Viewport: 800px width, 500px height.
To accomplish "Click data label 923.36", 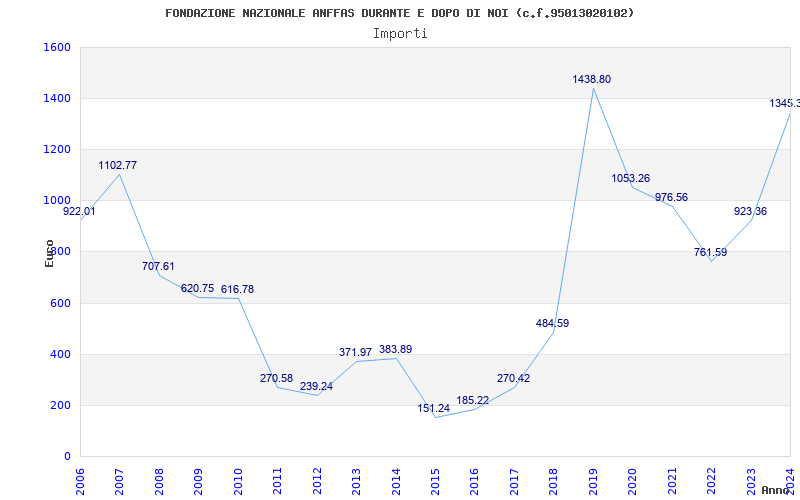I will (x=751, y=211).
